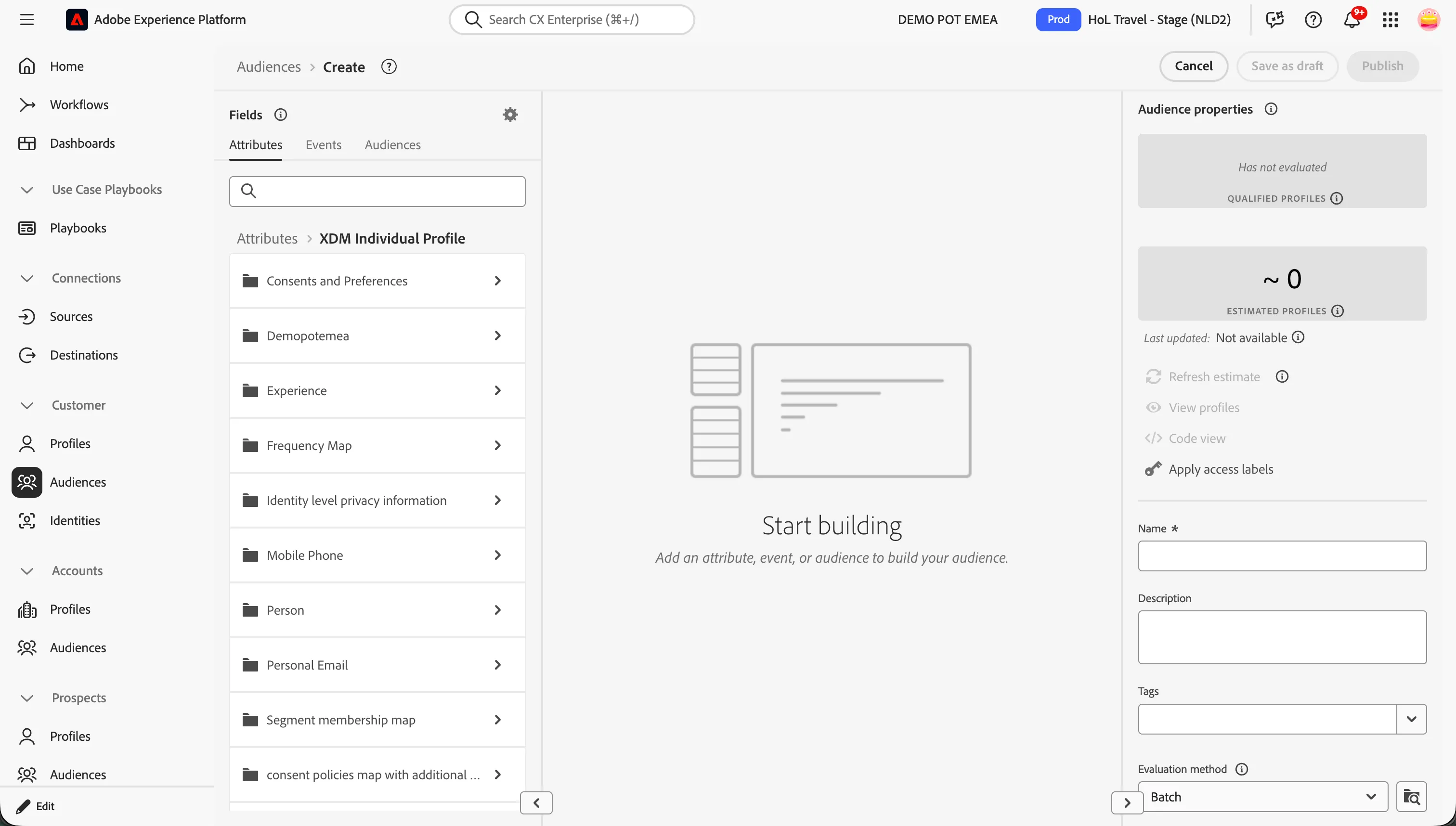Click the Adobe Experience Platform logo
Viewport: 1456px width, 826px height.
pos(77,20)
